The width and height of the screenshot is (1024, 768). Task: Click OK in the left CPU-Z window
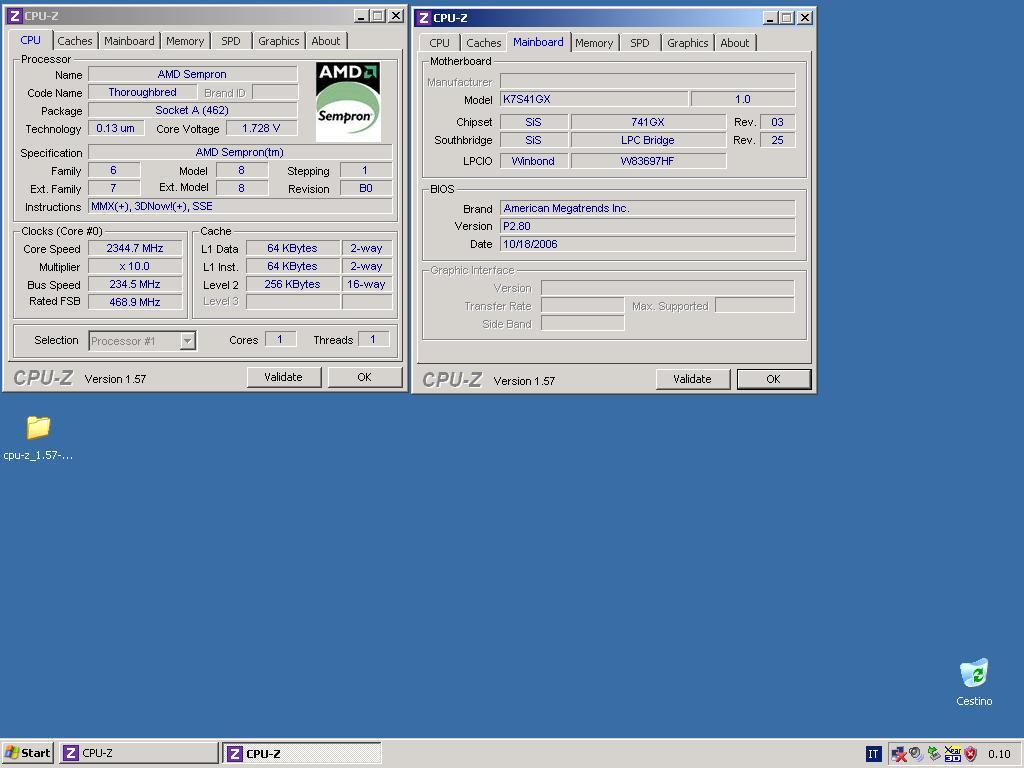364,377
